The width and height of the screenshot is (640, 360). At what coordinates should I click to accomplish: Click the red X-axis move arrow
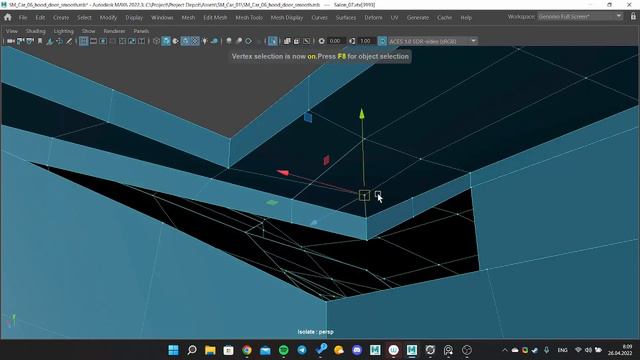[282, 173]
